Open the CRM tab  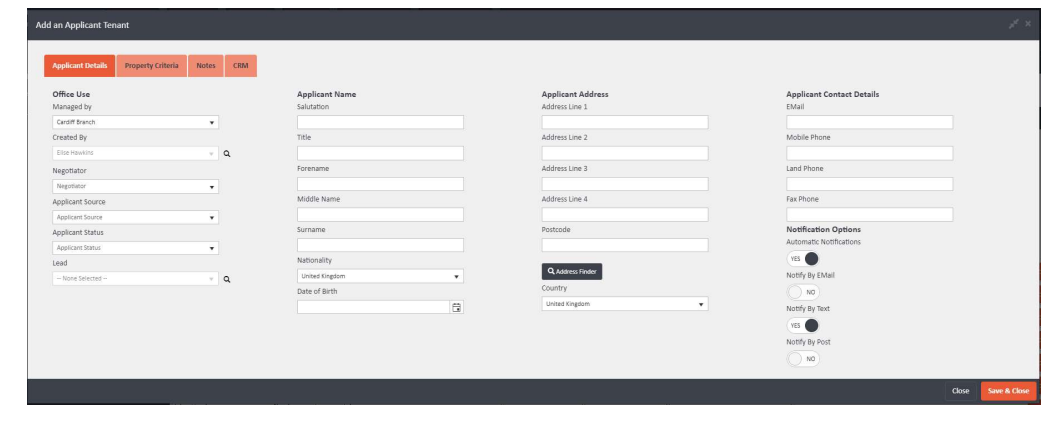240,66
